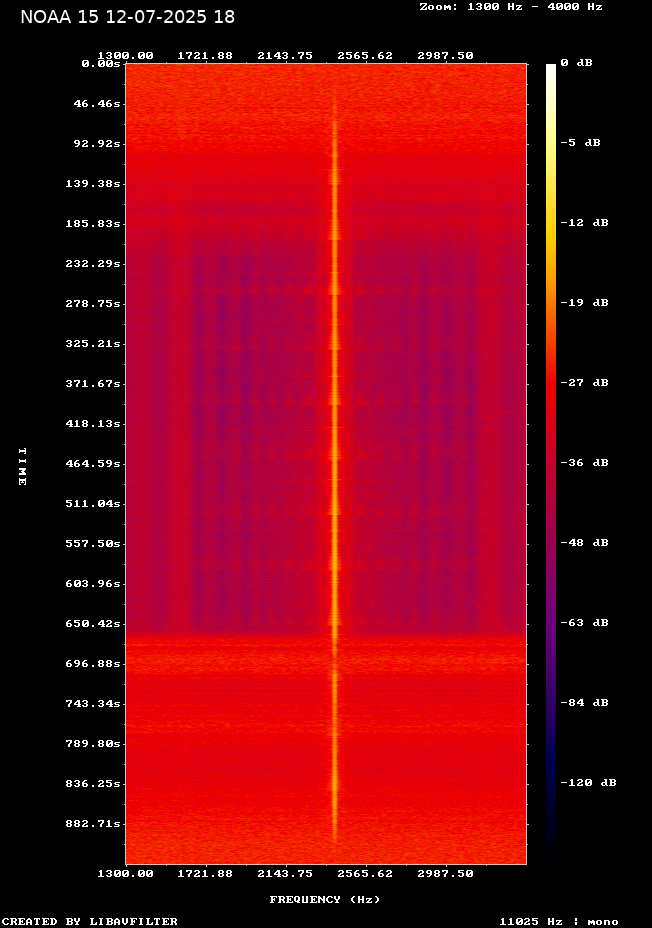Click the 139.38s time label
This screenshot has height=928, width=652.
click(93, 183)
